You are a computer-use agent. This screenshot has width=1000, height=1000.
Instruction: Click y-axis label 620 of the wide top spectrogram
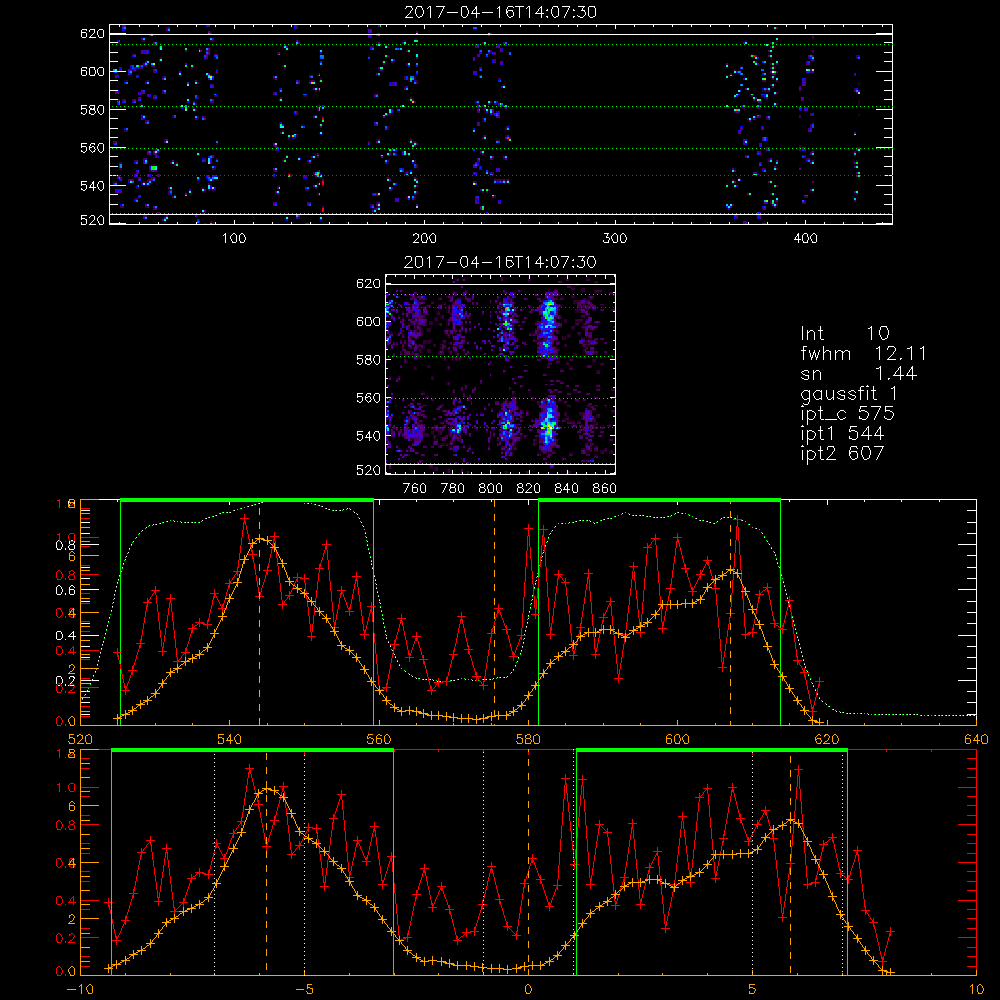click(x=92, y=33)
